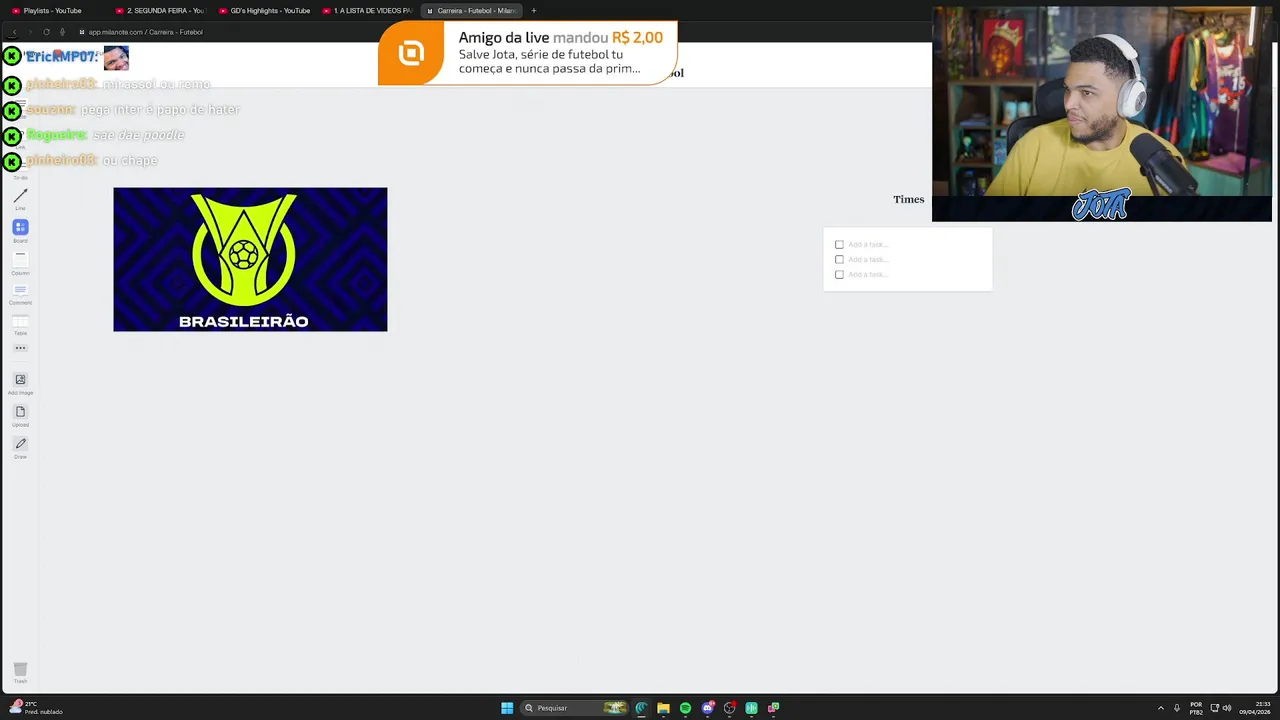
Task: Click the first 'Add a task...' field
Action: click(x=867, y=244)
